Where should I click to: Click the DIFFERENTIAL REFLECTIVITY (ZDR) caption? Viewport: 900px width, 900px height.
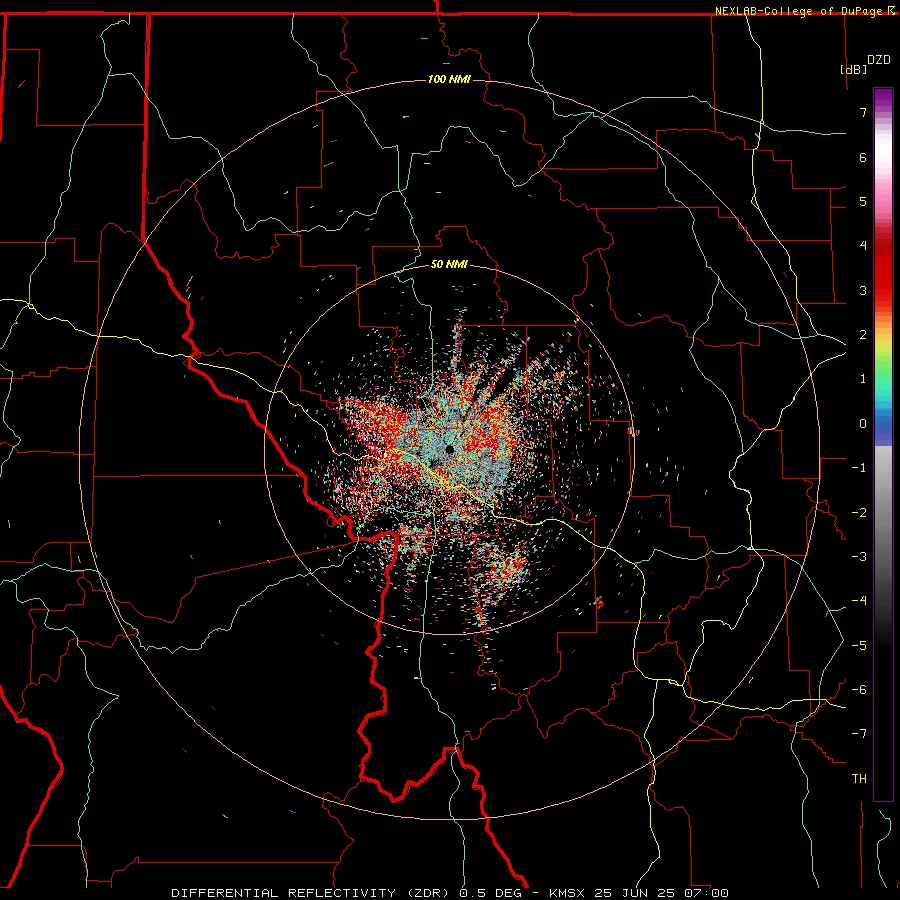312,893
